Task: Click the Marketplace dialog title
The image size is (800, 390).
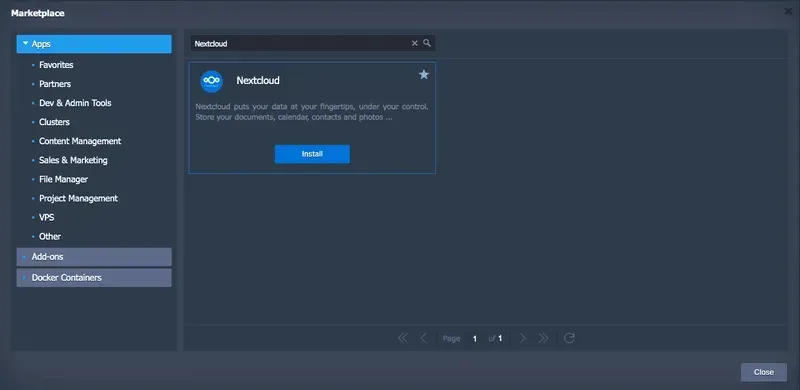Action: (x=38, y=13)
